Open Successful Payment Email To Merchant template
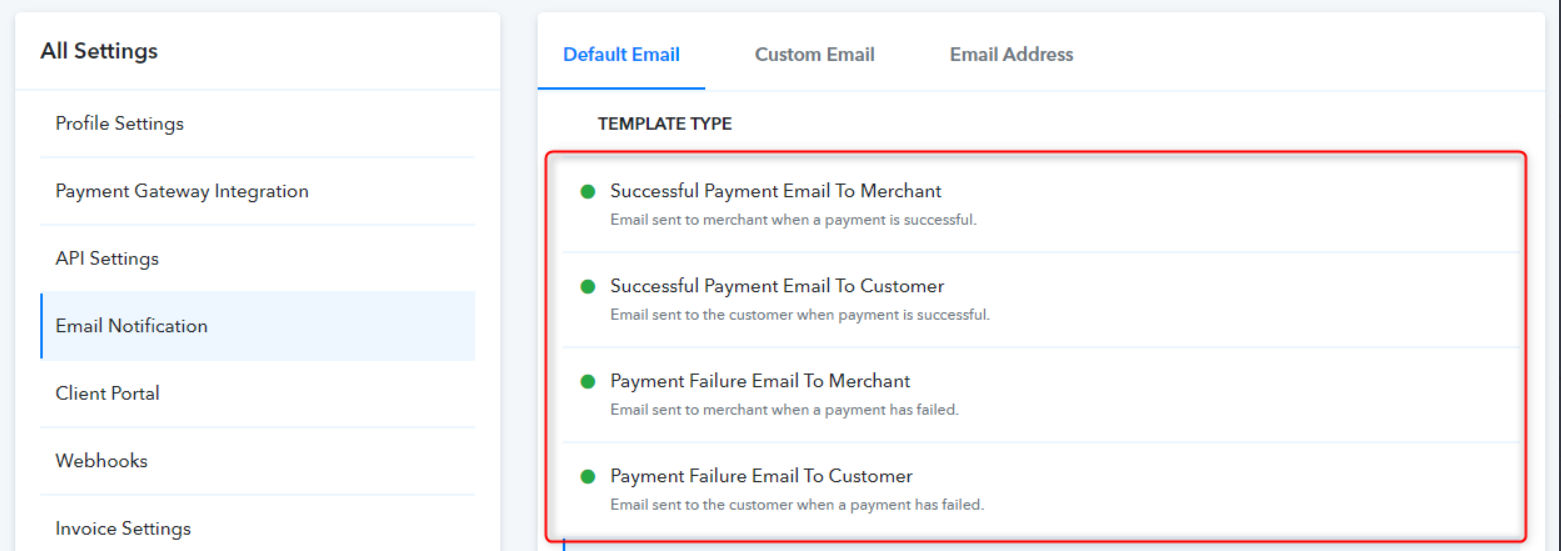This screenshot has height=551, width=1561. tap(1040, 205)
